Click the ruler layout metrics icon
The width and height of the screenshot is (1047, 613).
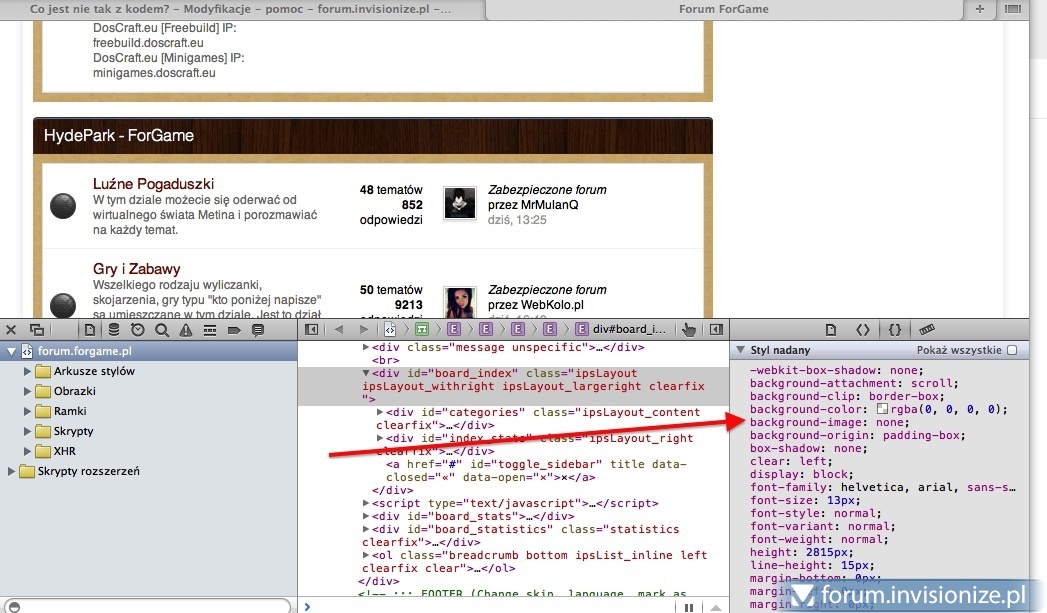click(x=927, y=329)
